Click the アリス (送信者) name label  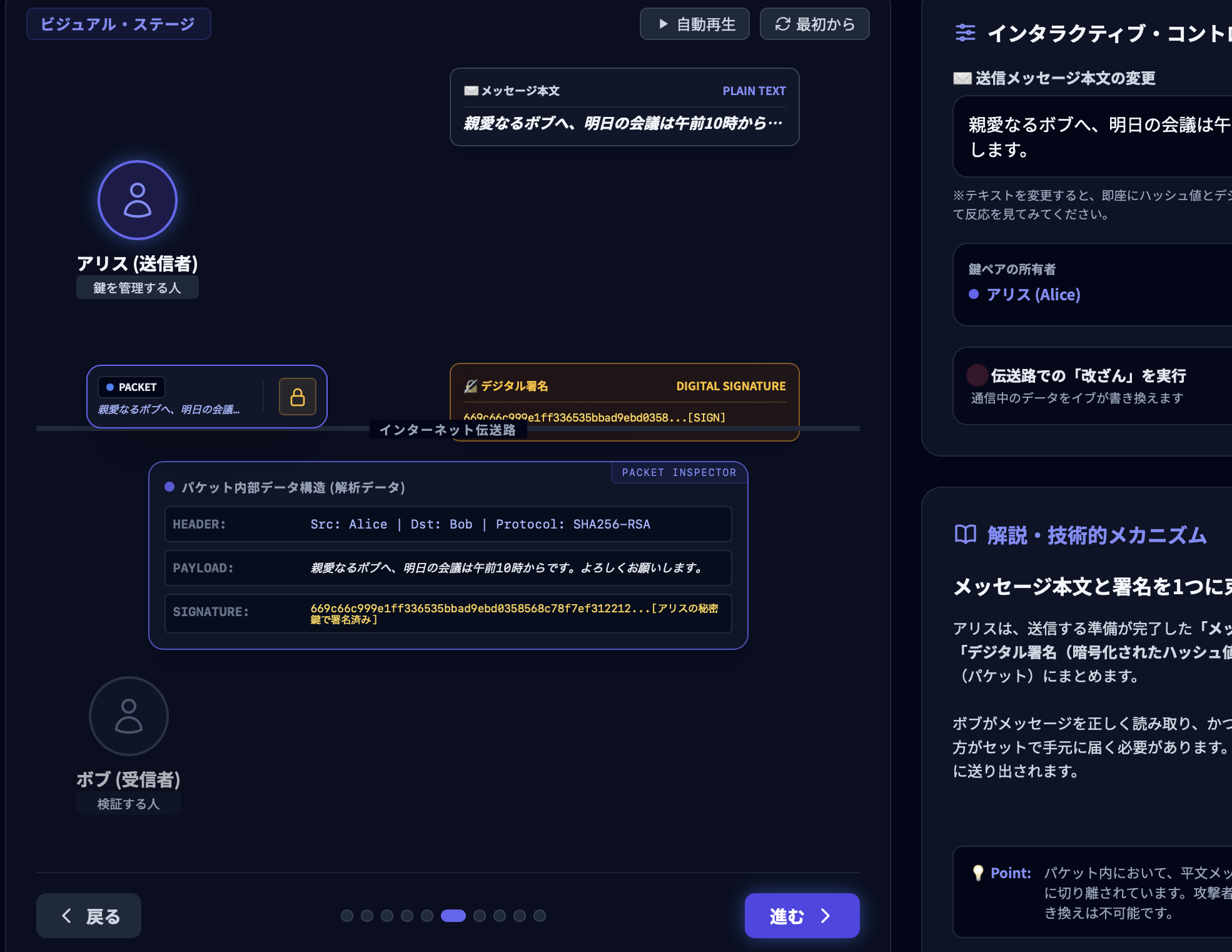point(138,263)
